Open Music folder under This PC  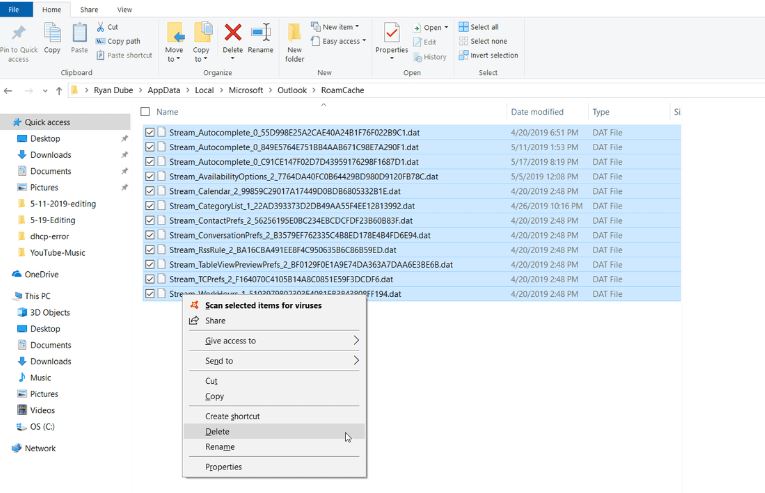[34, 378]
